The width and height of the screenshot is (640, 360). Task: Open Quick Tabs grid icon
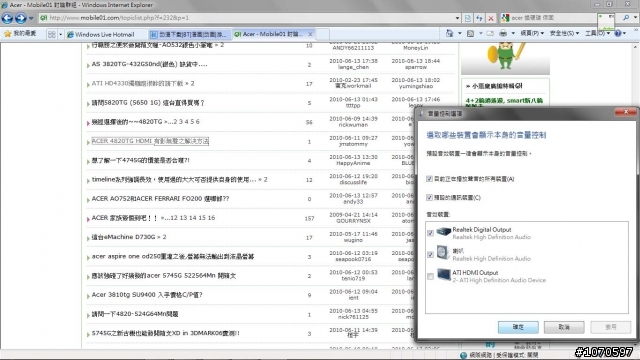point(52,34)
